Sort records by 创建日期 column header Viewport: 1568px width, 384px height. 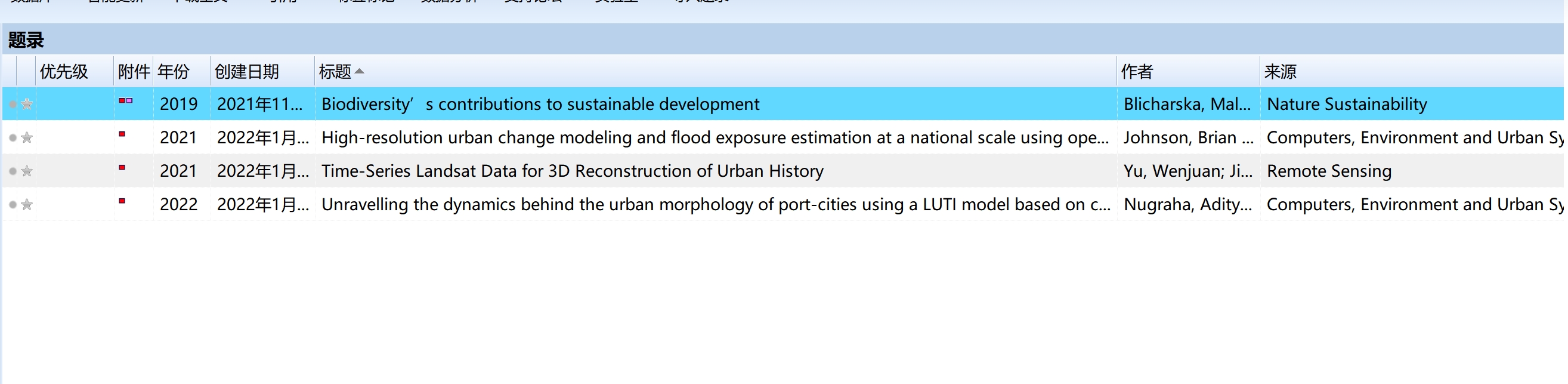[246, 72]
